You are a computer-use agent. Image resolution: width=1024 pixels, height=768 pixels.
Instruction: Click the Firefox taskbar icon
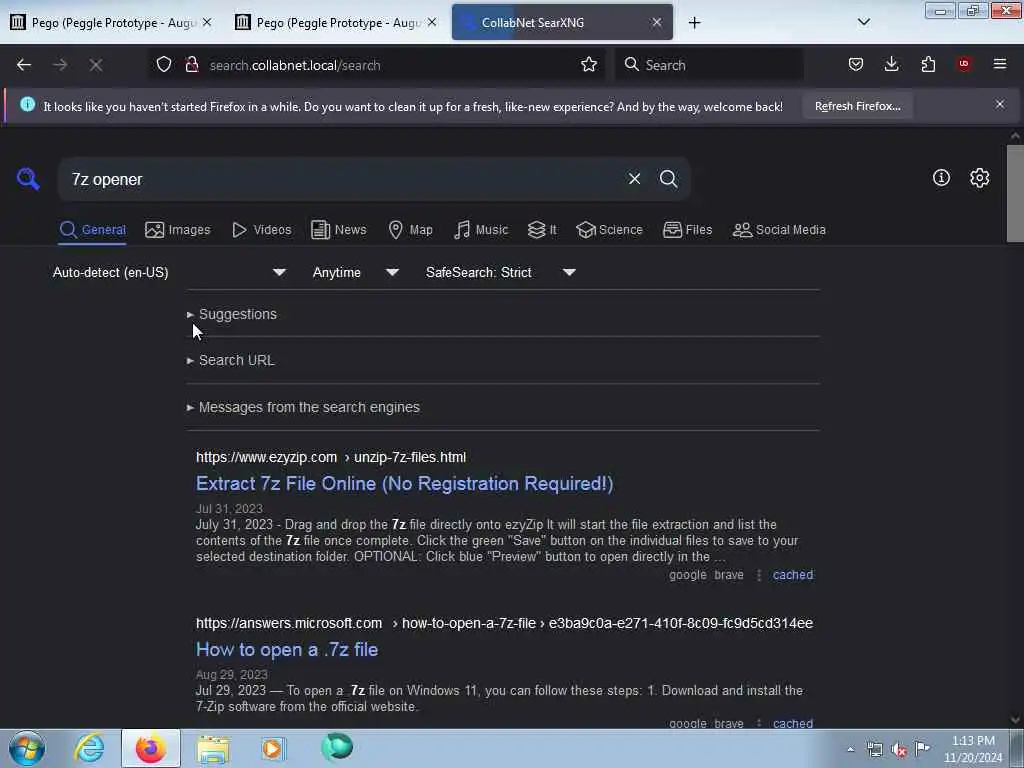point(150,748)
